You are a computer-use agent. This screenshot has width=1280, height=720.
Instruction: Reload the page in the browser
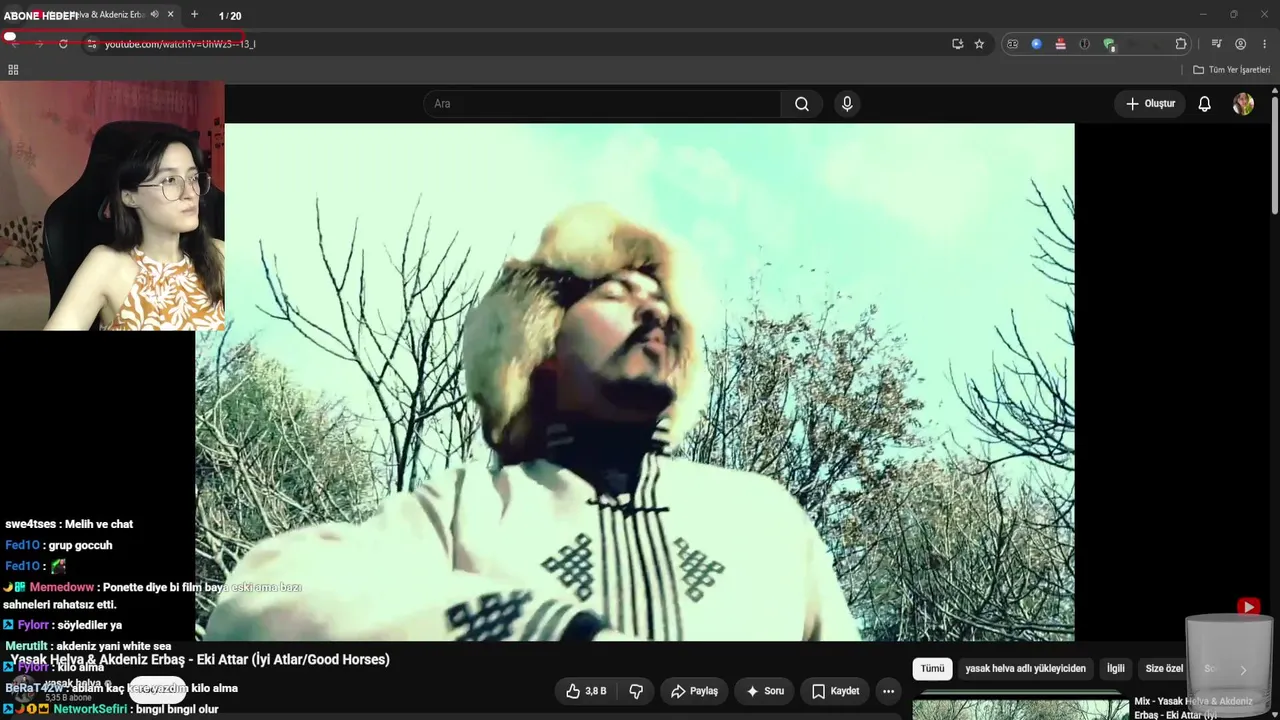click(63, 44)
